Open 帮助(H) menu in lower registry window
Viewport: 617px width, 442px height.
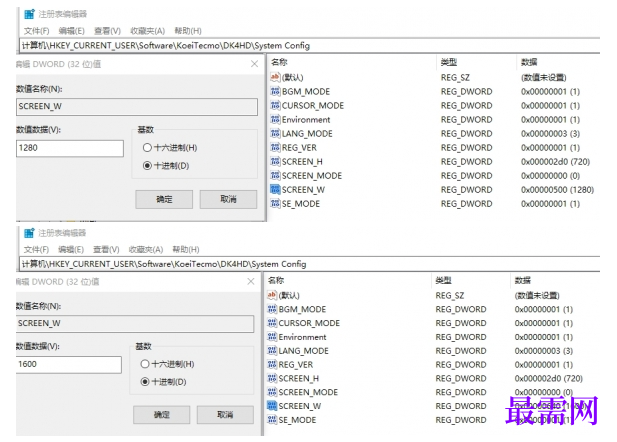[x=186, y=250]
